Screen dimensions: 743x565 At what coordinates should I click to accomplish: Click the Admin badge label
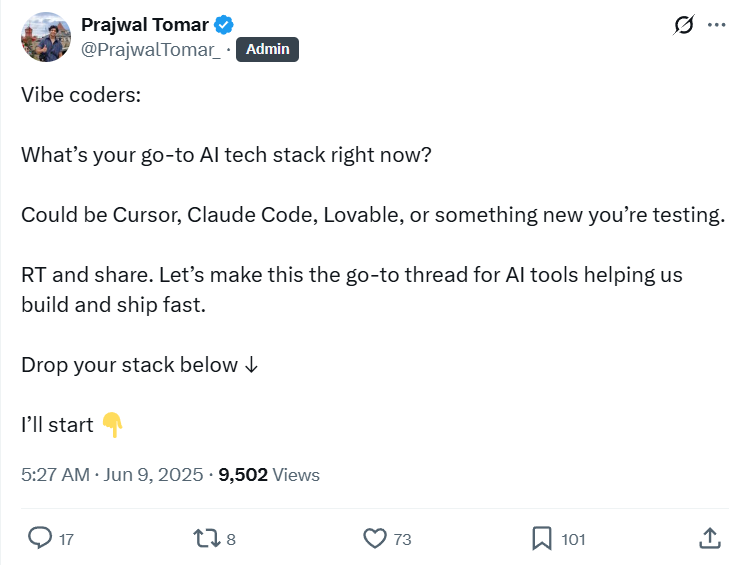point(267,49)
